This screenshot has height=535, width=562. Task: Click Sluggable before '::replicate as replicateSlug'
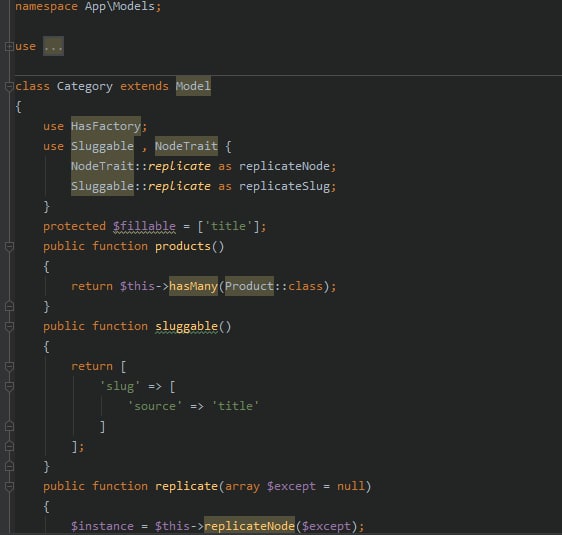(102, 186)
